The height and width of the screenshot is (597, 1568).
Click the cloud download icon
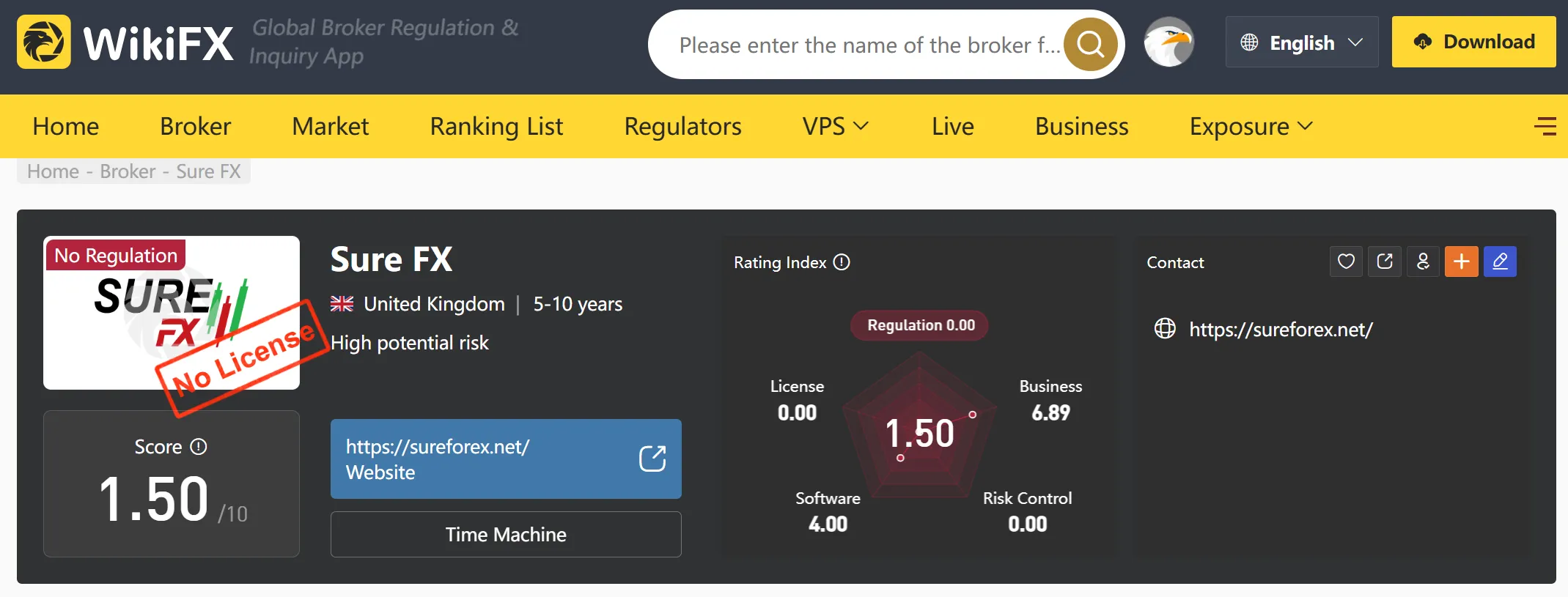click(1423, 42)
